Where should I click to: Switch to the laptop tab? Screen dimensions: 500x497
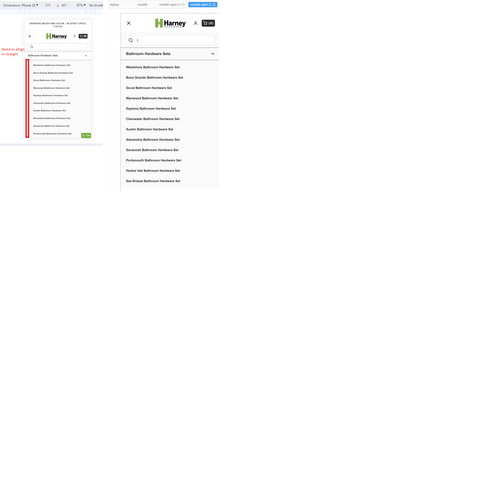pos(114,5)
